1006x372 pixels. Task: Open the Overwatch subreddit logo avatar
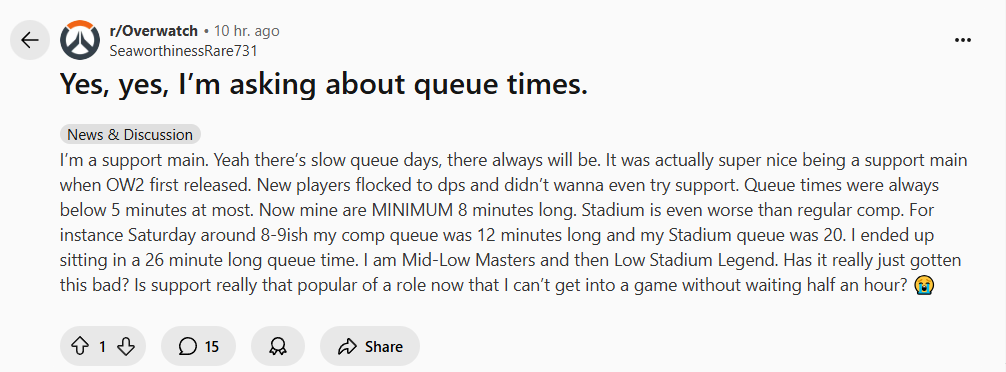coord(80,40)
